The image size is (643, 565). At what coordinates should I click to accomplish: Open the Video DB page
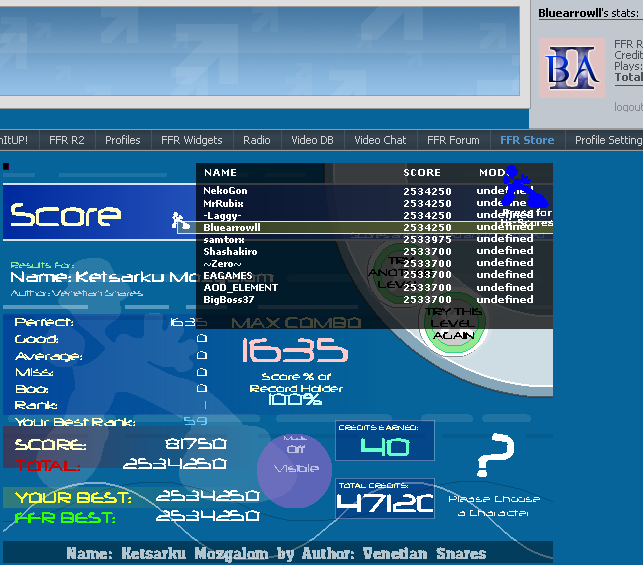(312, 140)
